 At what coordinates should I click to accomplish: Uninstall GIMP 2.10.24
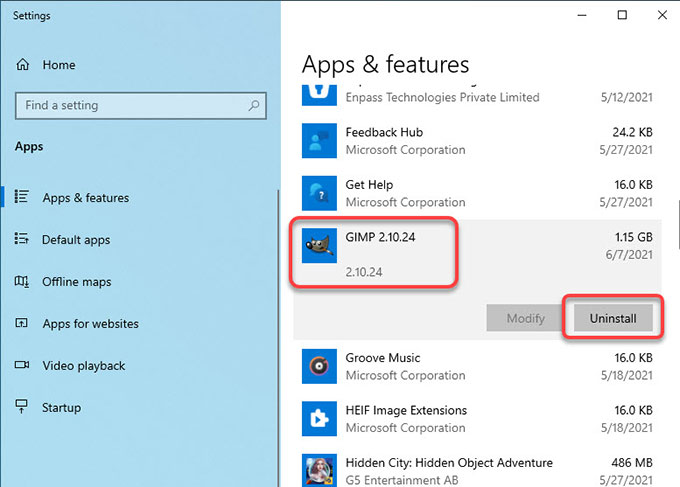click(x=613, y=318)
